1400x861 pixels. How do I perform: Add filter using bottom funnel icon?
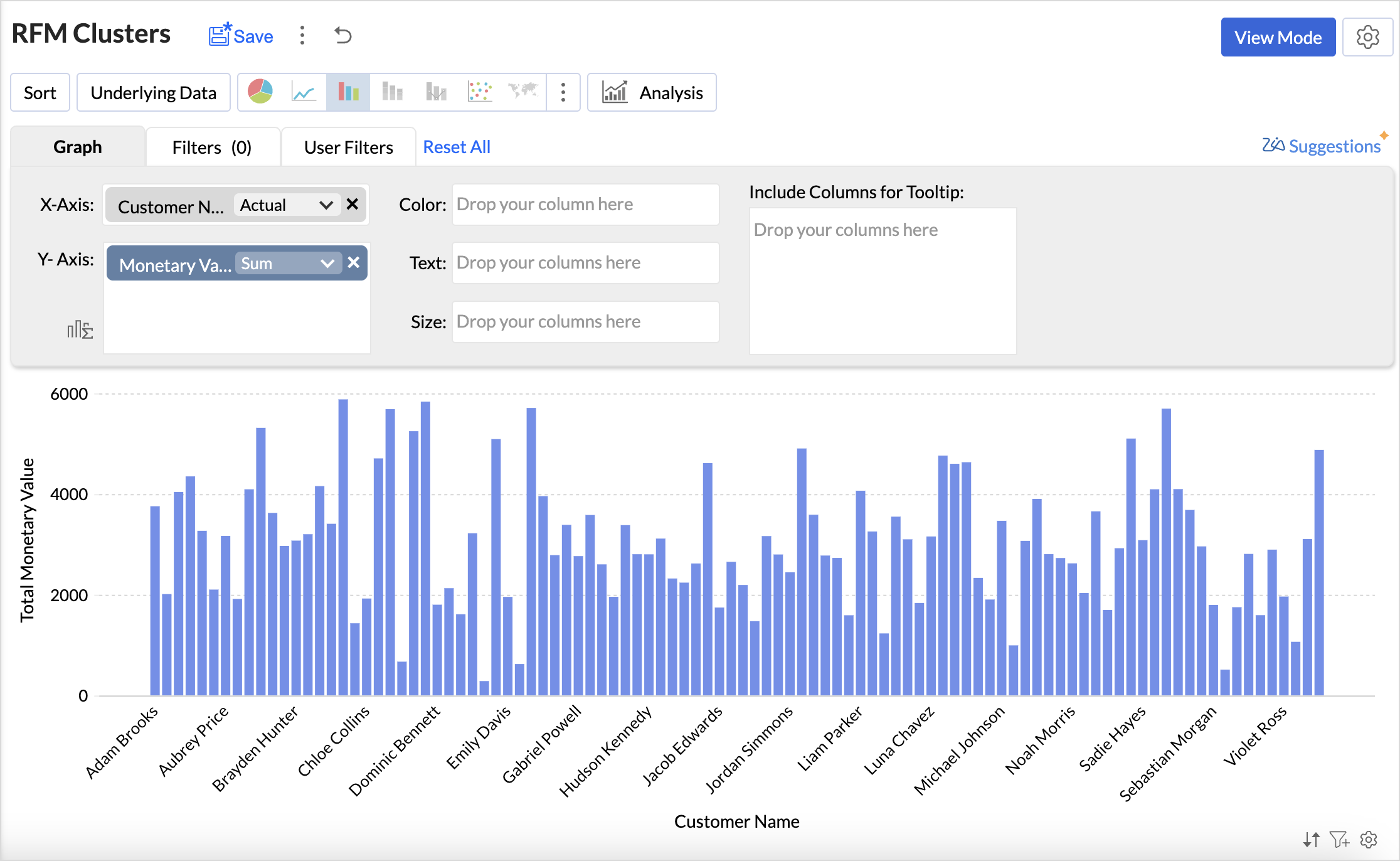coord(1339,839)
